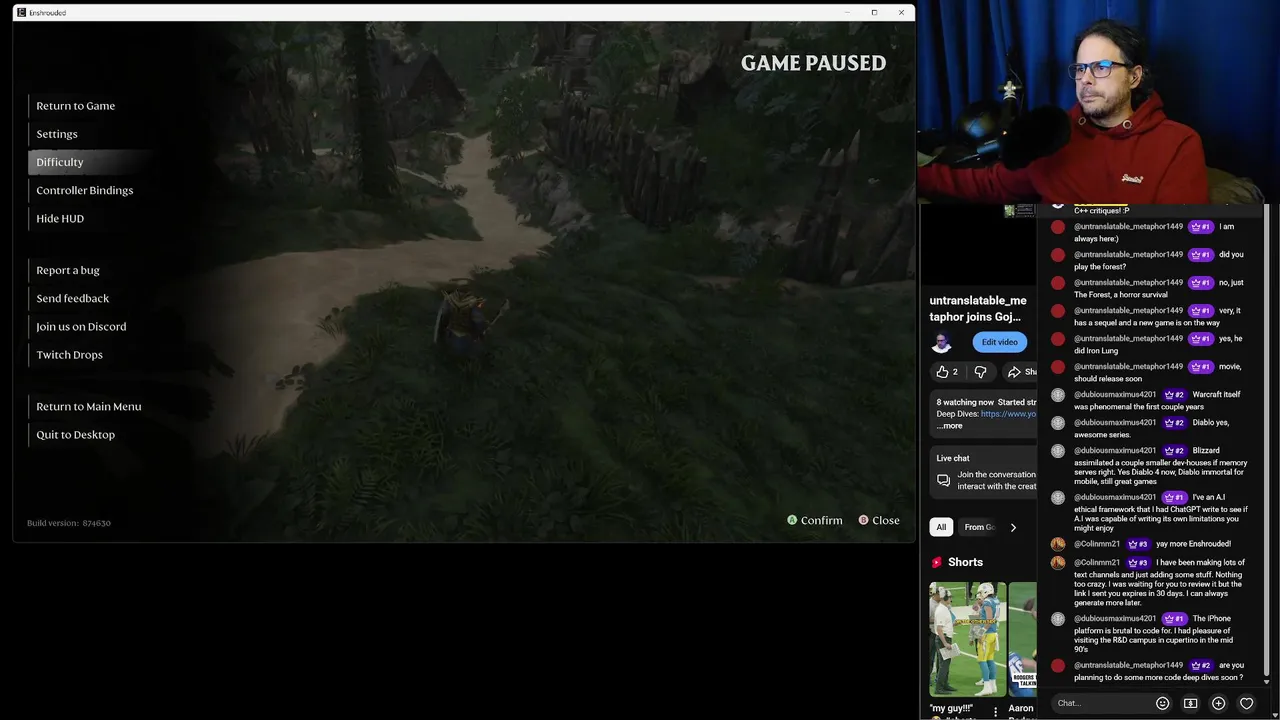This screenshot has width=1280, height=720.
Task: Dislike the video with thumbs down icon
Action: pyautogui.click(x=980, y=372)
